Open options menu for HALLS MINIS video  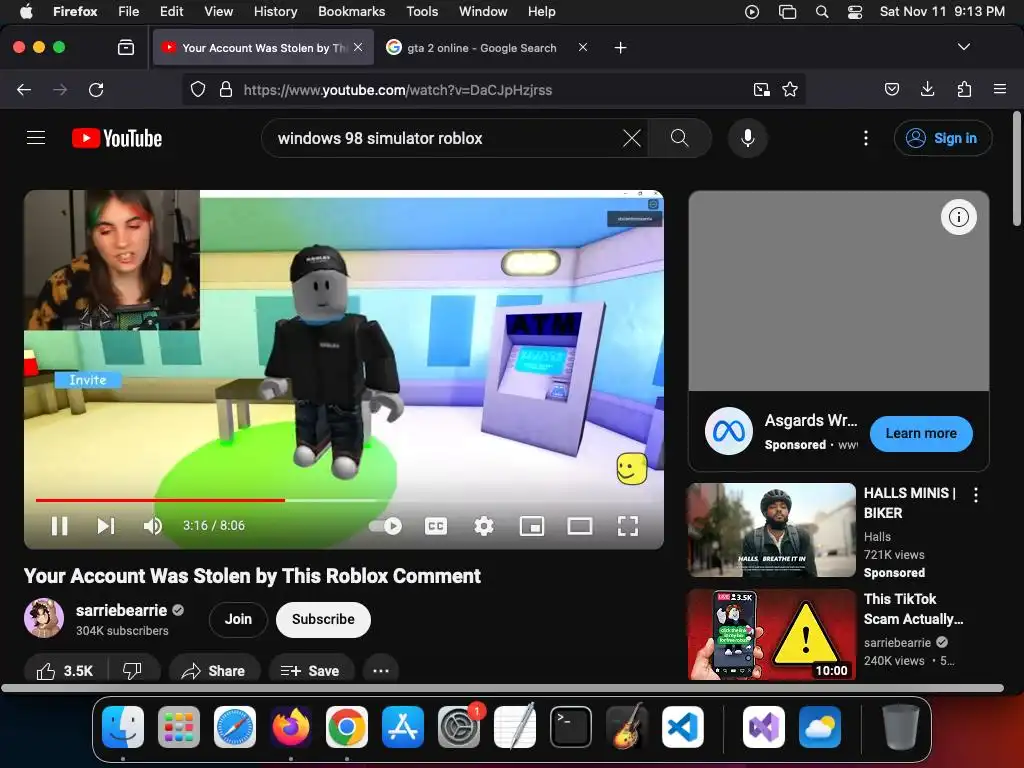(976, 495)
